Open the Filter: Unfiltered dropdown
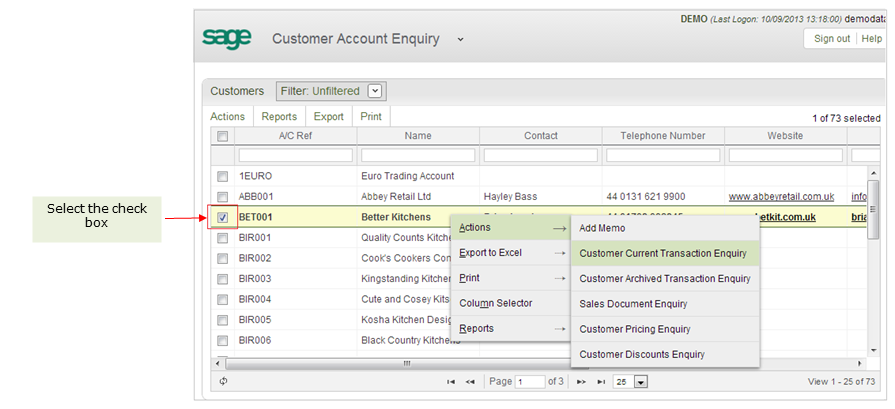 (x=374, y=91)
